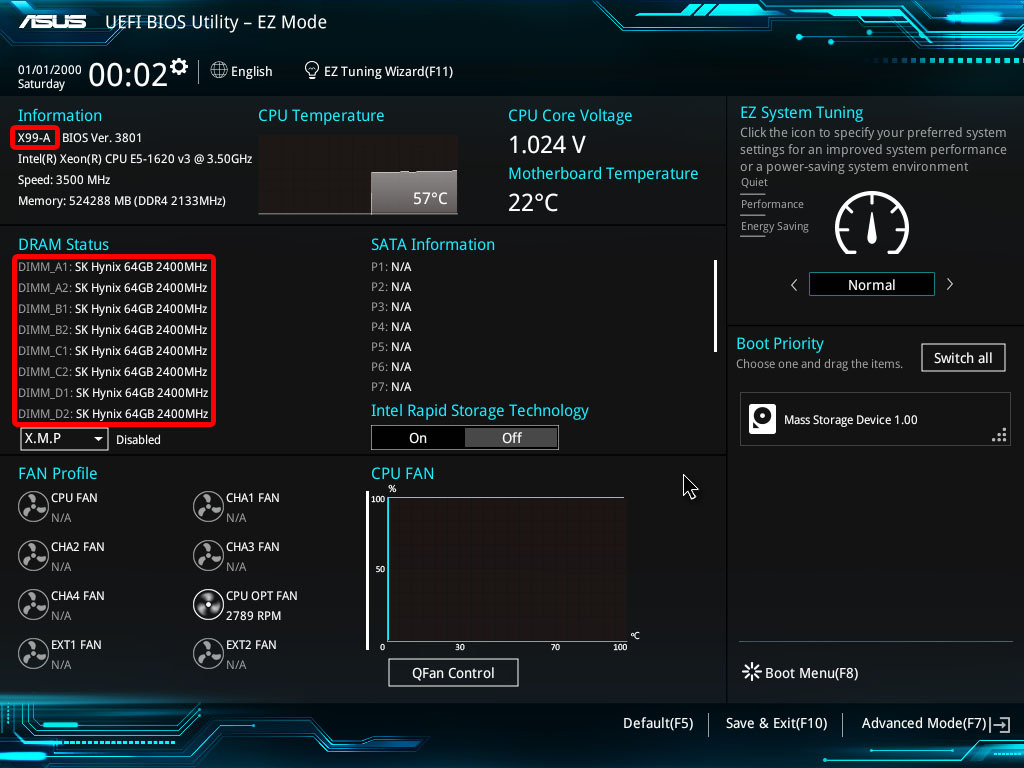This screenshot has width=1024, height=768.
Task: Open Boot Menu(F8)
Action: (x=811, y=673)
